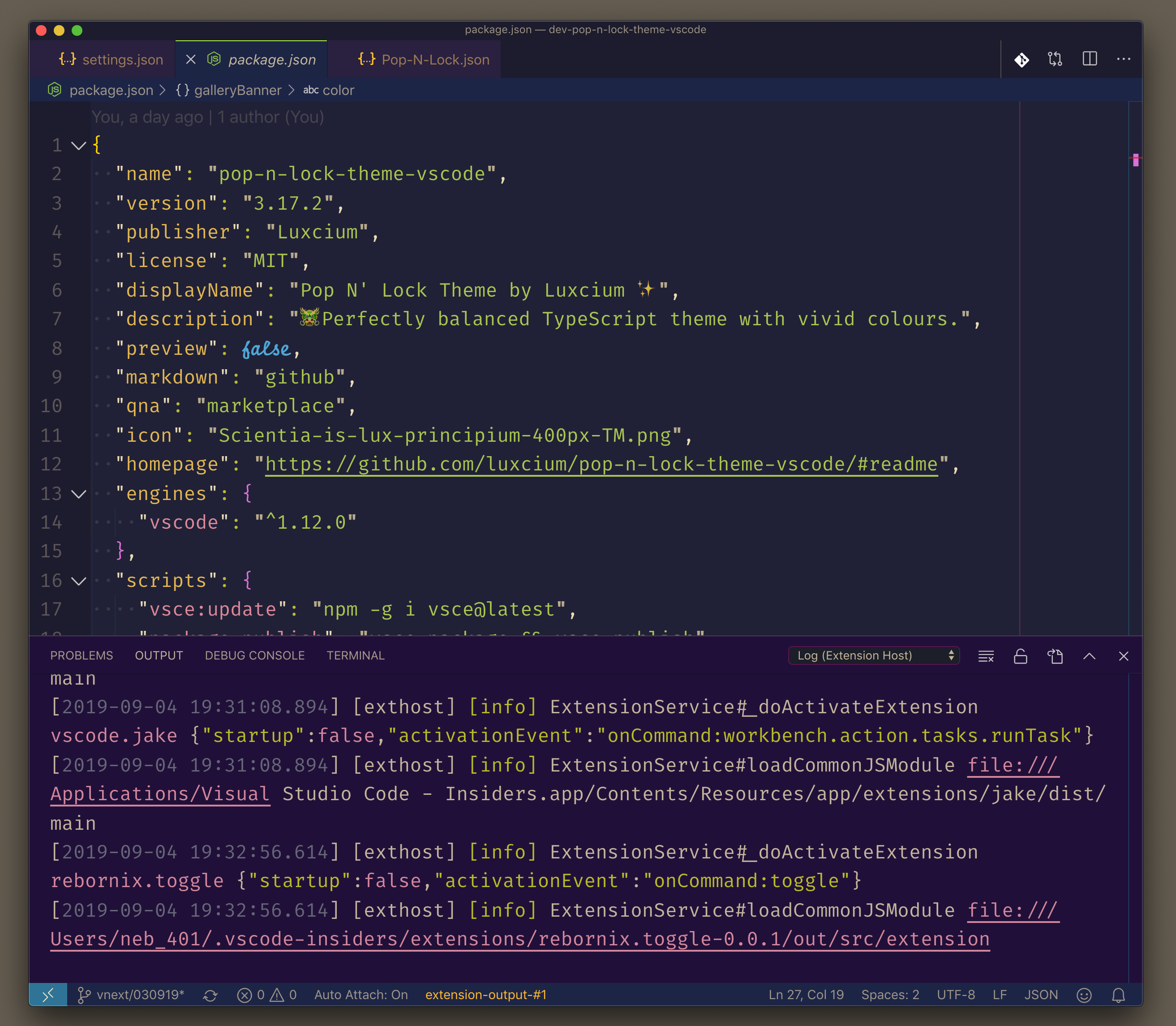The height and width of the screenshot is (1026, 1176).
Task: Collapse the "scripts" block on line 16
Action: [x=79, y=581]
